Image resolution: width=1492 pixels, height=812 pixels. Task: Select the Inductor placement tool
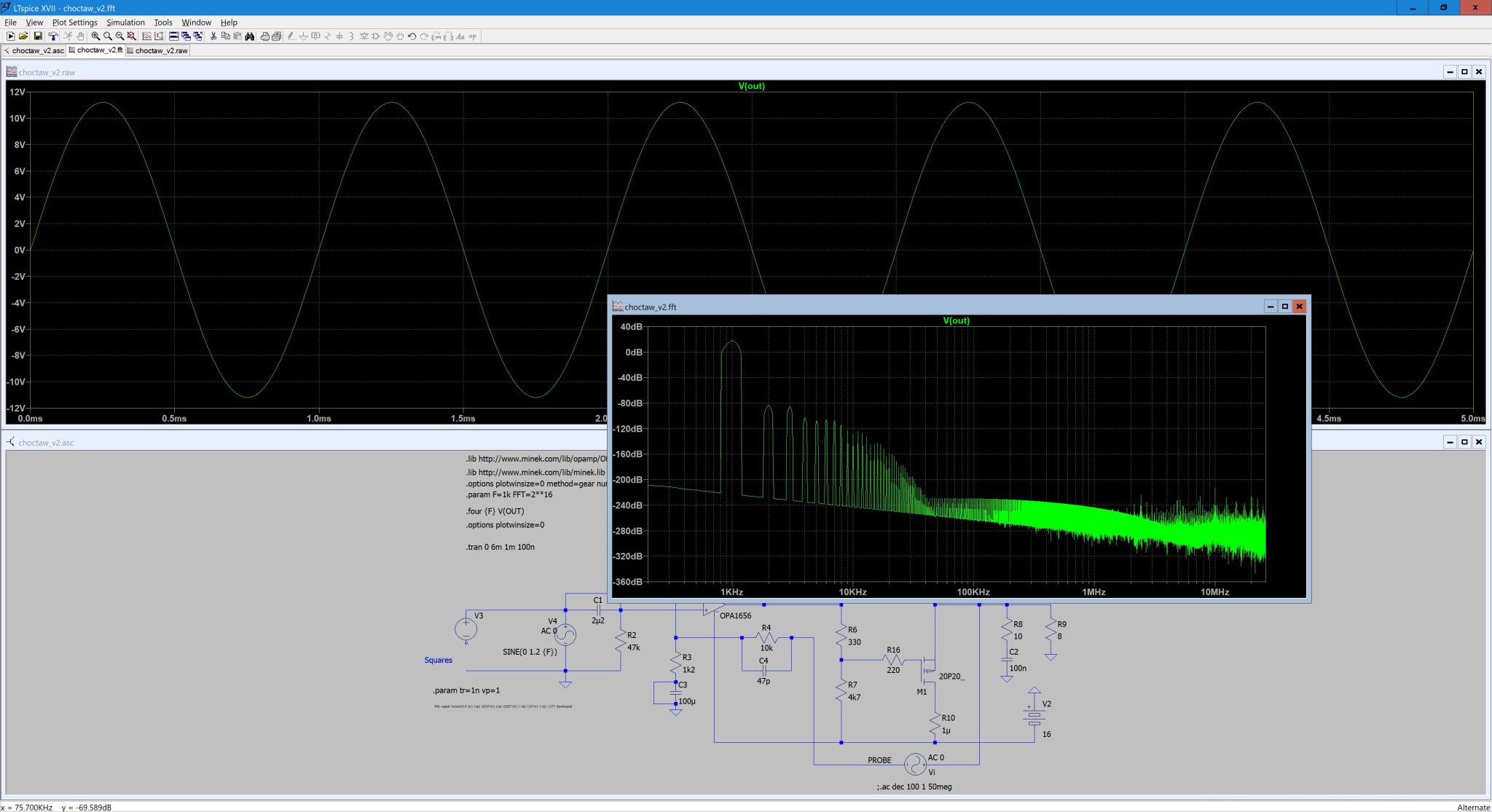click(x=351, y=36)
